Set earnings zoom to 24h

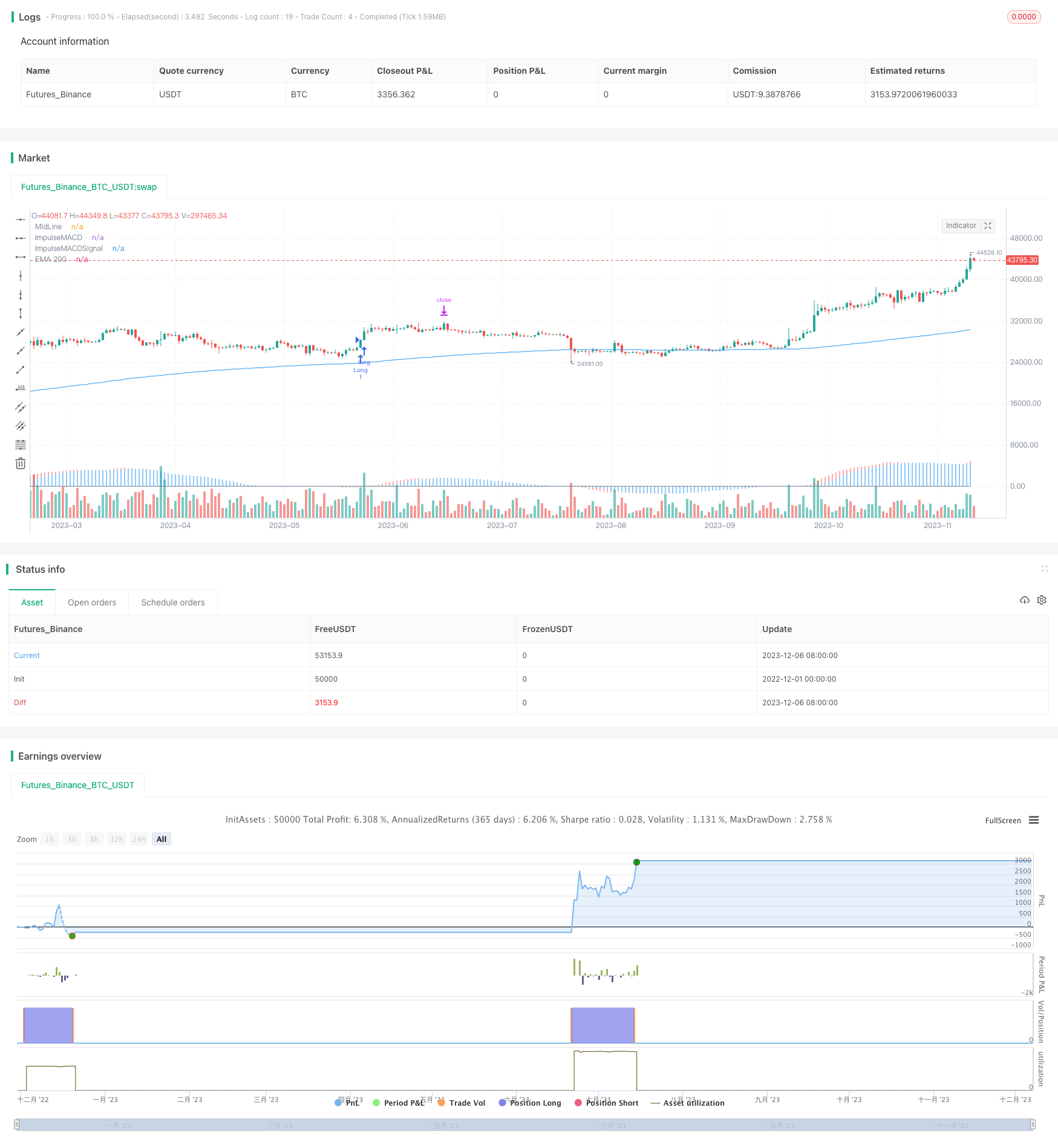click(139, 839)
